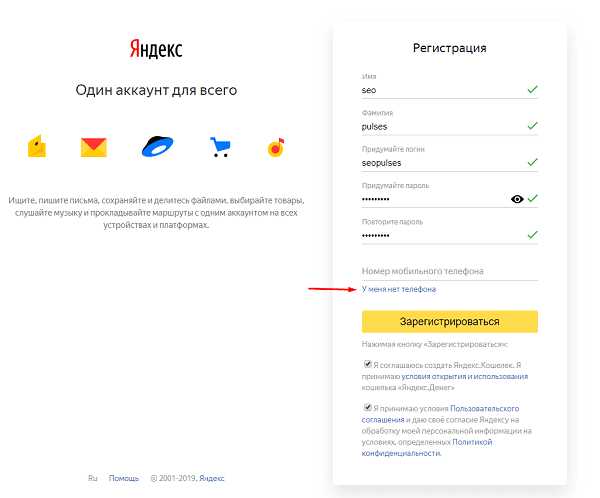Focus the Номер мобильного телефона field
Viewport: 600px width, 498px height.
450,271
